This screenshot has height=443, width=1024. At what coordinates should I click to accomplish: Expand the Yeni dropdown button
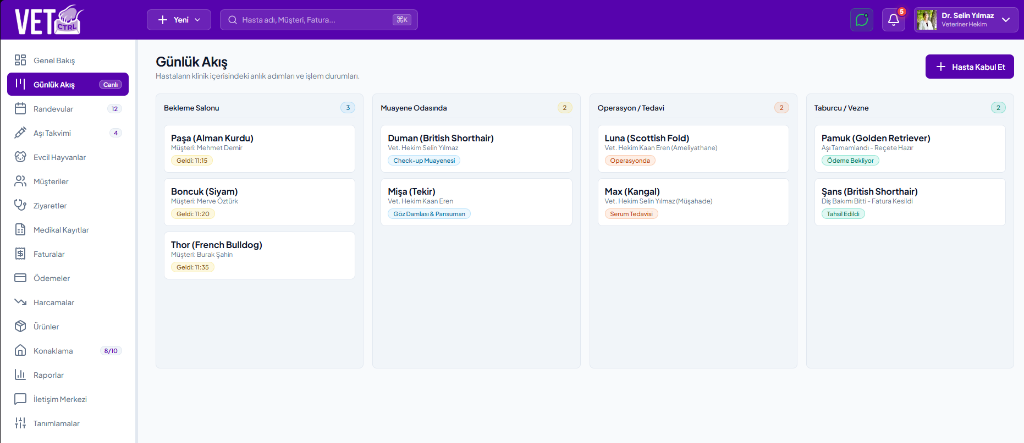pyautogui.click(x=179, y=20)
